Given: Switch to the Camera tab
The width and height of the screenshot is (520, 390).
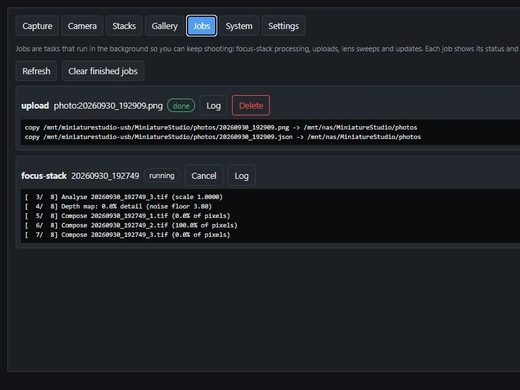Looking at the screenshot, I should coord(82,26).
